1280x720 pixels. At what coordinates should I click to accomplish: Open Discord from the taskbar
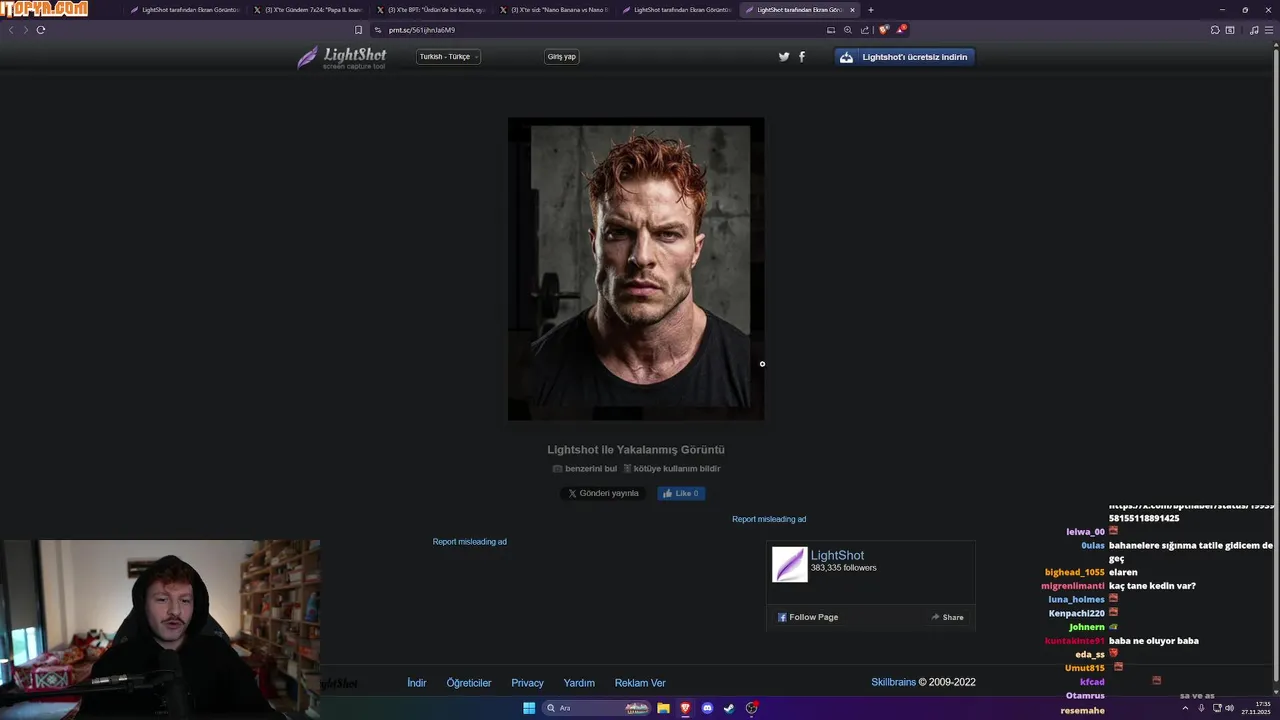707,708
